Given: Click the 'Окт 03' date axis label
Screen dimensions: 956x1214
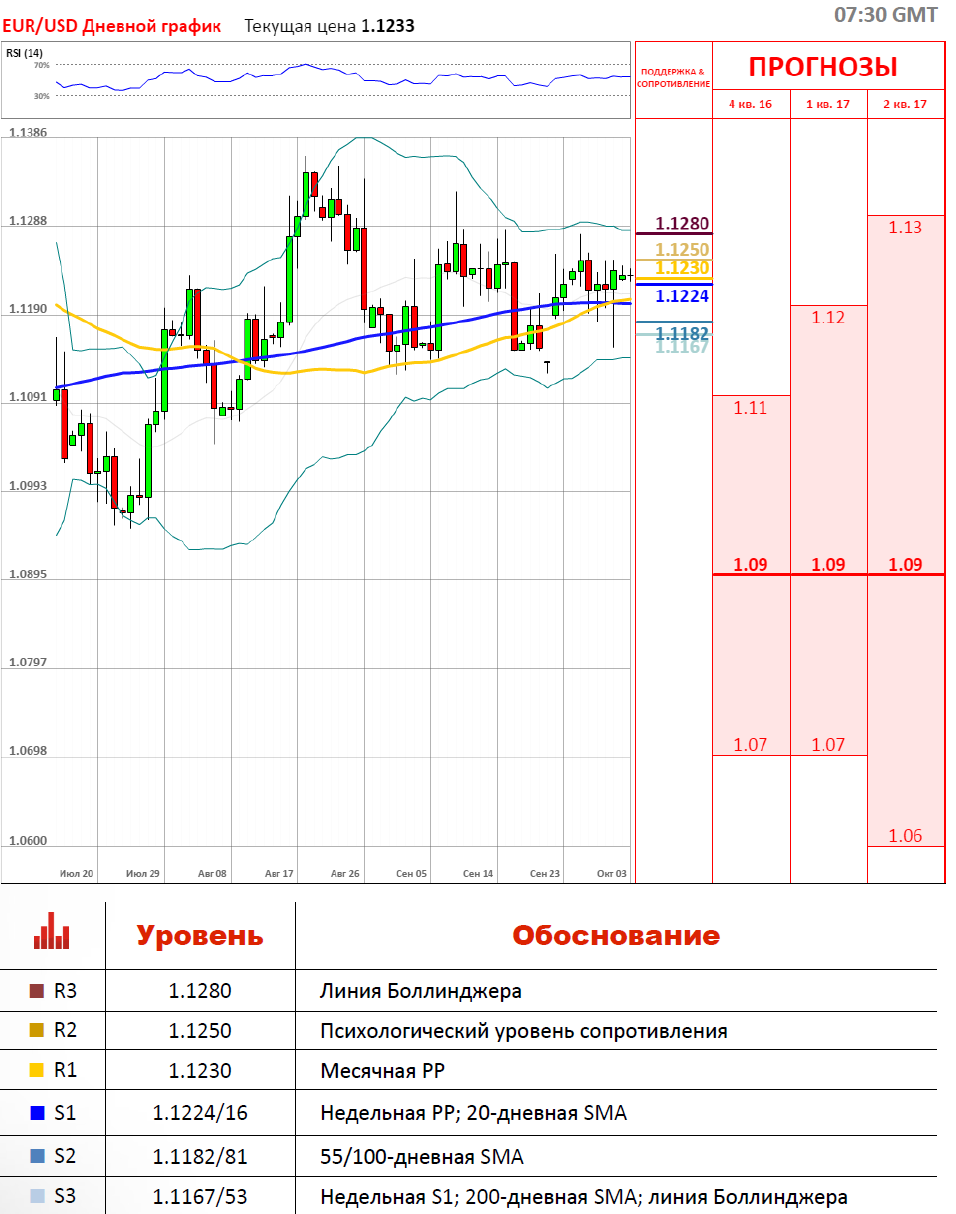Looking at the screenshot, I should (x=611, y=873).
